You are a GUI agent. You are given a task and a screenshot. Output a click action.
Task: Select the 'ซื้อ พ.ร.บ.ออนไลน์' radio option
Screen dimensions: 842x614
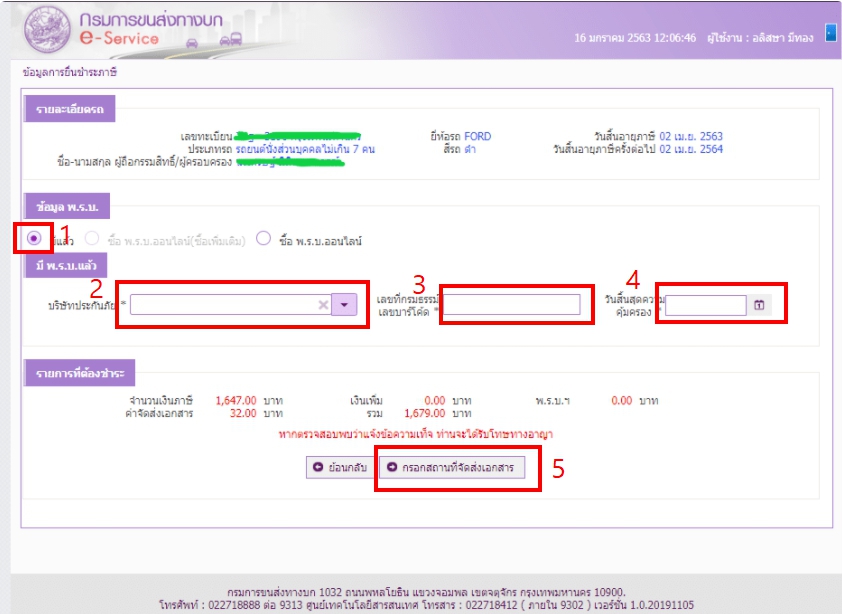[x=263, y=238]
